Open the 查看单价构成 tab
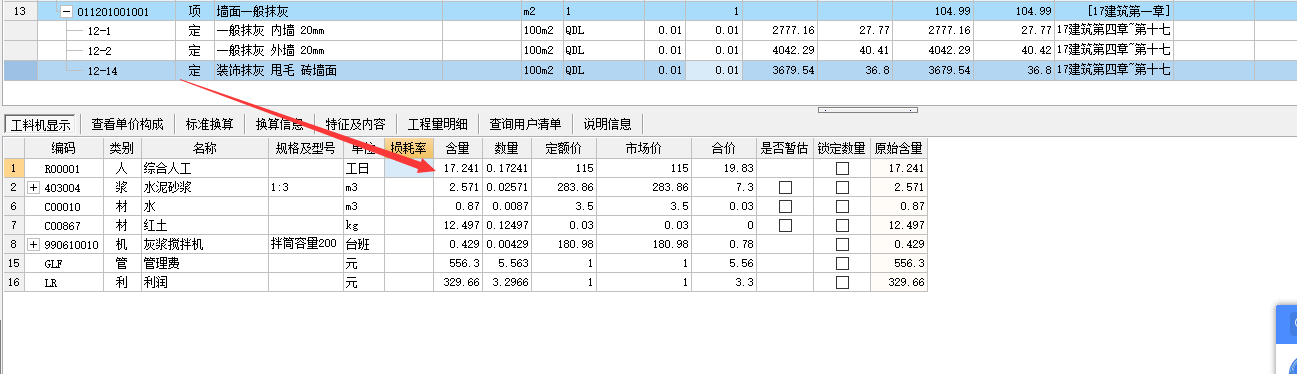Viewport: 1297px width, 374px height. tap(127, 125)
